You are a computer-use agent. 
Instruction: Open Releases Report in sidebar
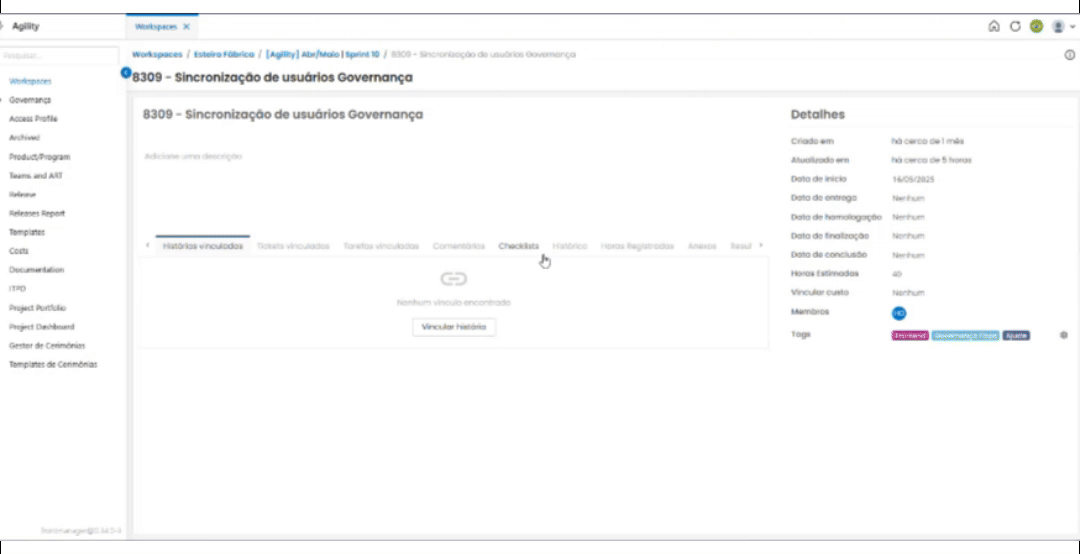[x=37, y=214]
